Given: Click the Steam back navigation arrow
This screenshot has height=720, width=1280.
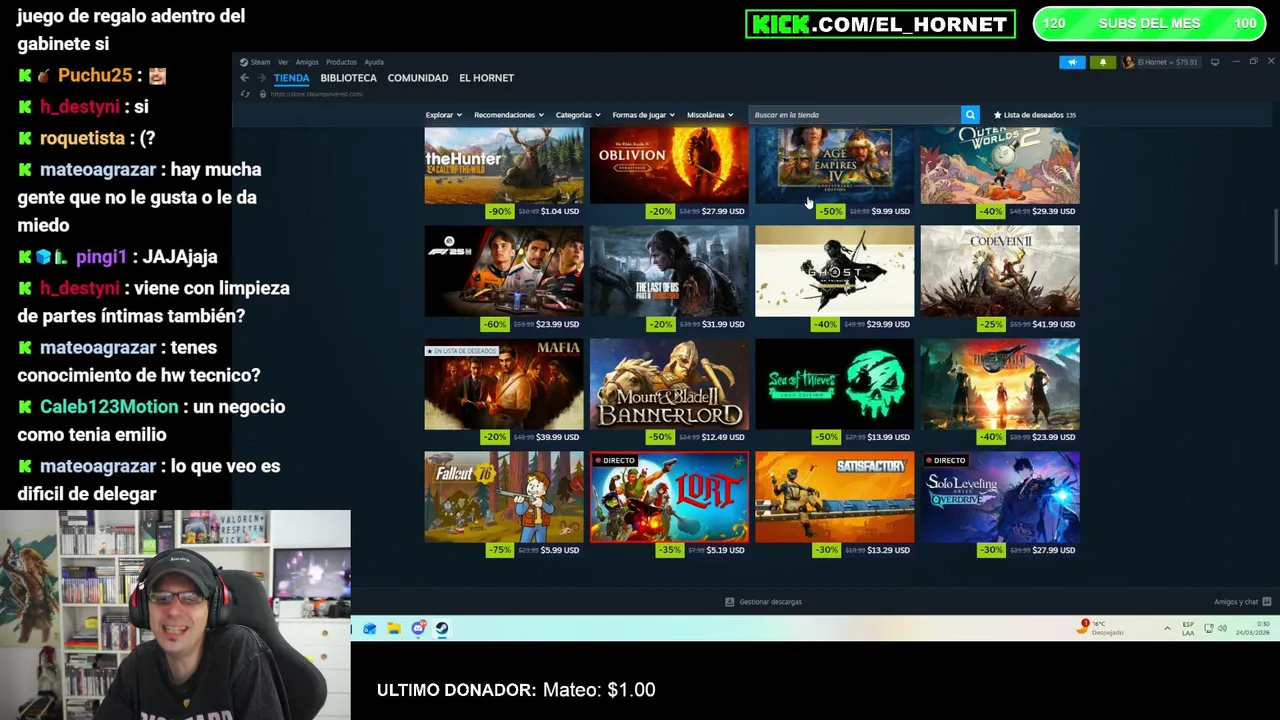Looking at the screenshot, I should pyautogui.click(x=244, y=78).
